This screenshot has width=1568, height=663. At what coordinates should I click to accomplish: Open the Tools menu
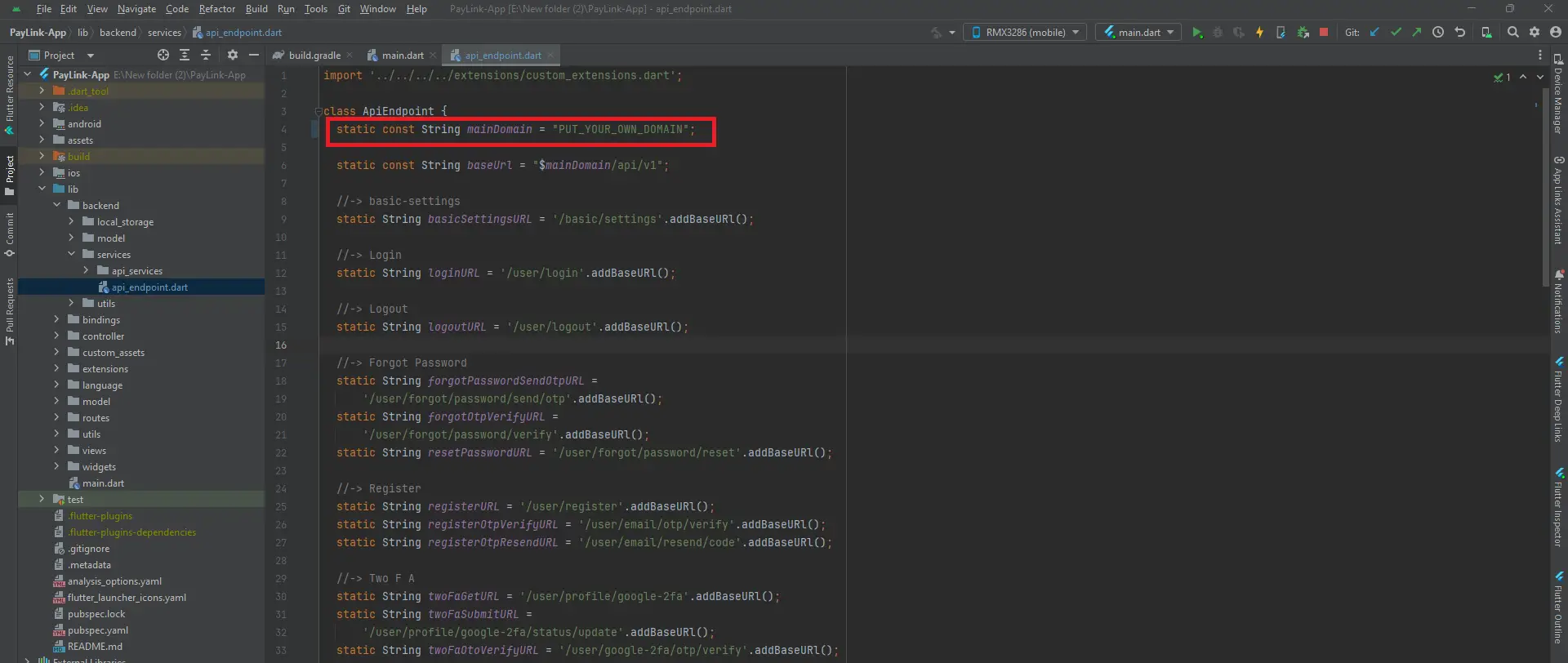click(x=316, y=9)
